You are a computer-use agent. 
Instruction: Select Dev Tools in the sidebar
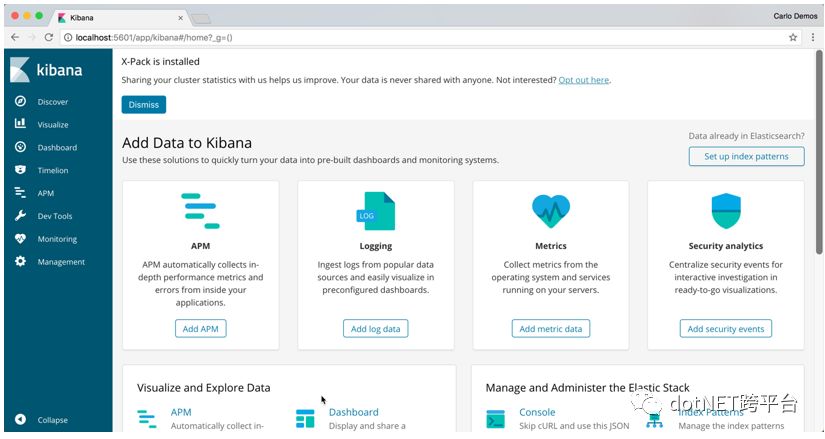click(x=55, y=216)
